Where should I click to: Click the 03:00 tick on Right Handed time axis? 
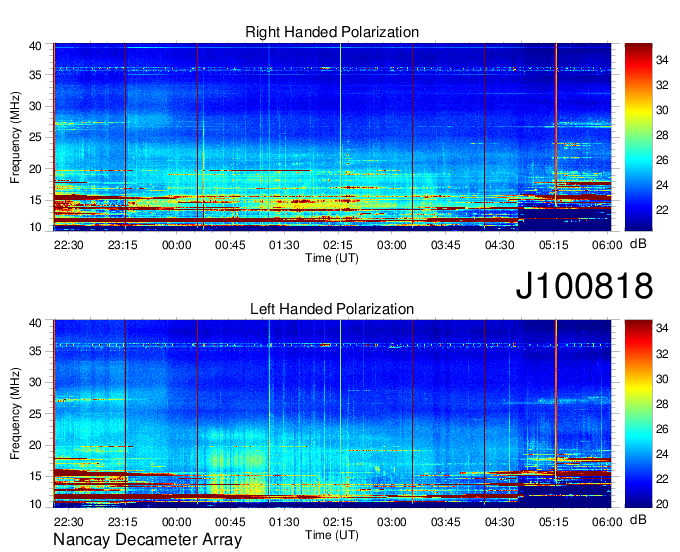point(392,245)
